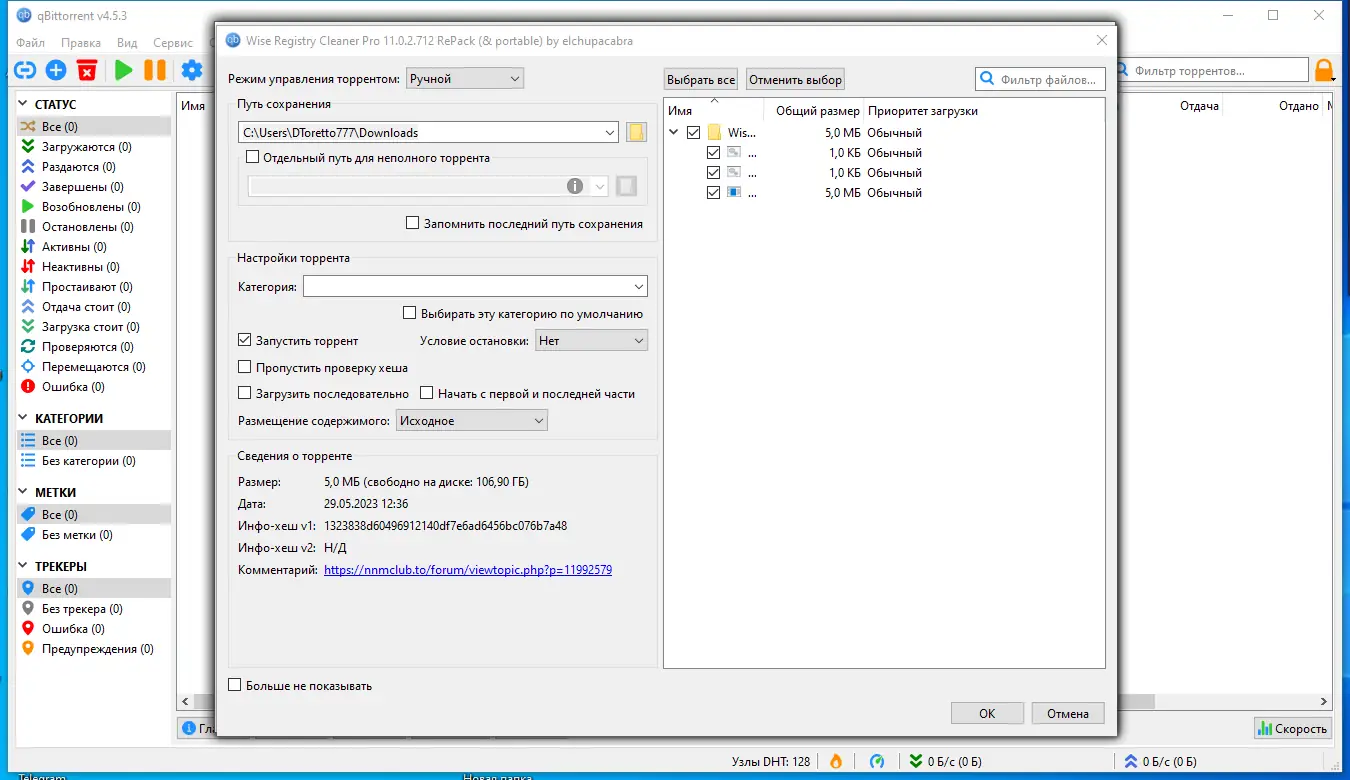
Task: Enable Отдельный путь для неполного торрента checkbox
Action: [x=252, y=157]
